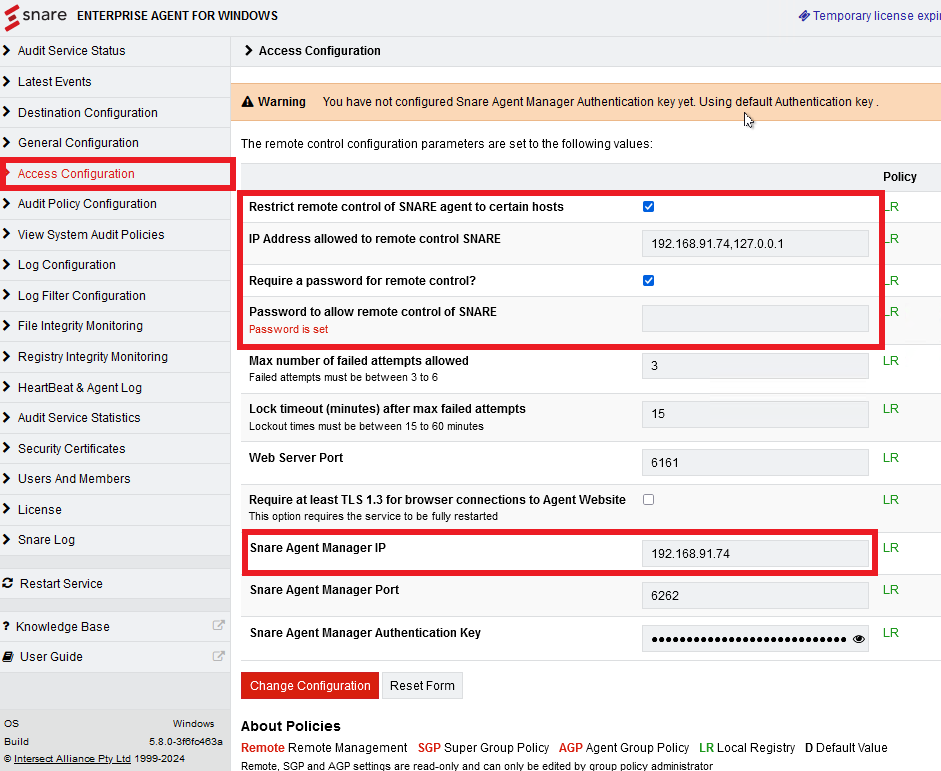This screenshot has height=771, width=941.
Task: Open General Configuration menu item
Action: pyautogui.click(x=78, y=143)
